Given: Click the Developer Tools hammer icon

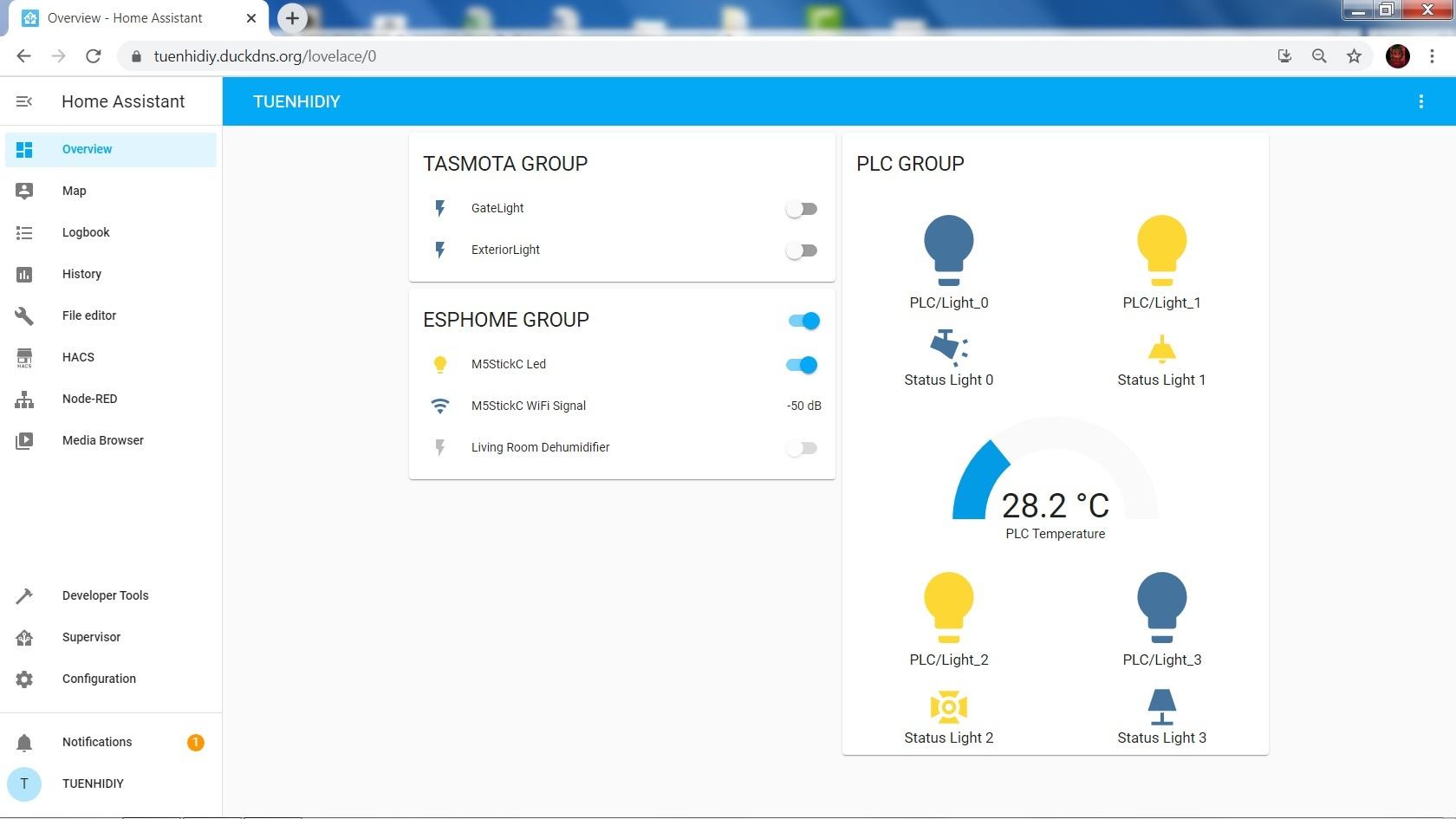Looking at the screenshot, I should coord(24,595).
